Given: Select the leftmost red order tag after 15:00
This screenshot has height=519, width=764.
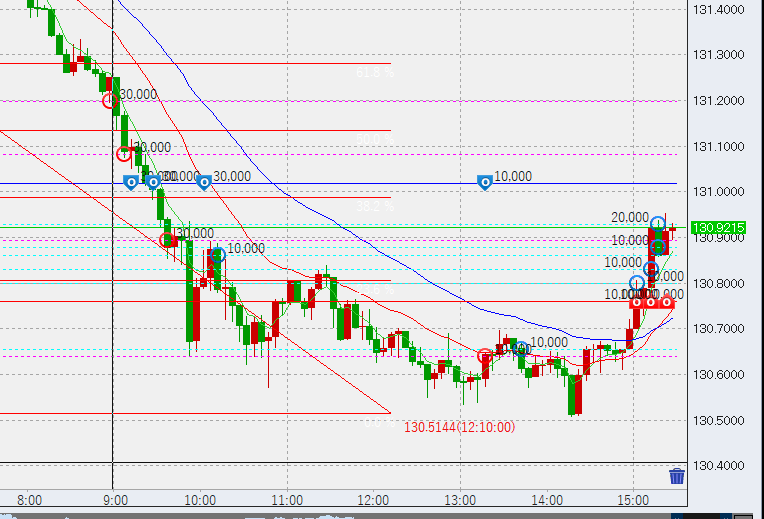Looking at the screenshot, I should point(635,302).
